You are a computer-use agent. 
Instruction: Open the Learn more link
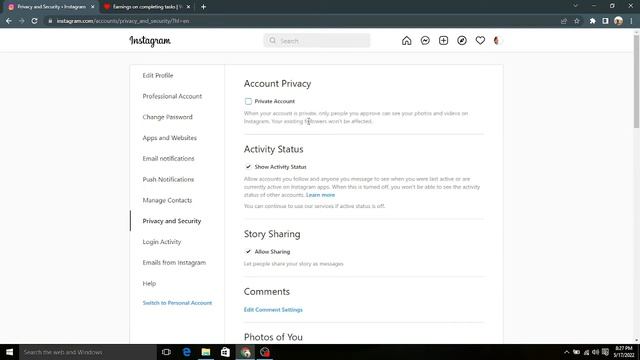coord(320,195)
